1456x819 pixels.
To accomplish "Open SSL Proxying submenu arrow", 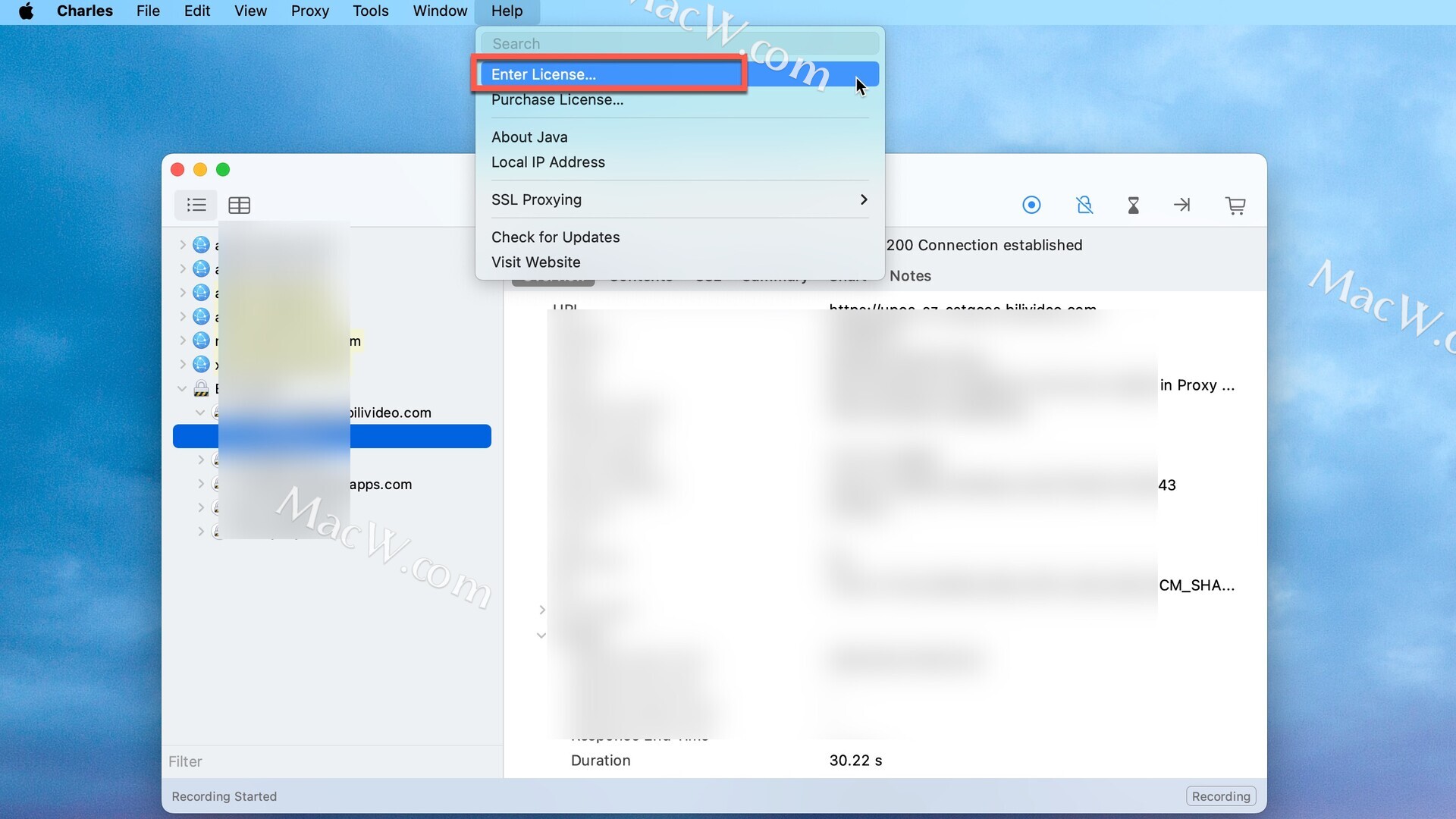I will [x=863, y=199].
